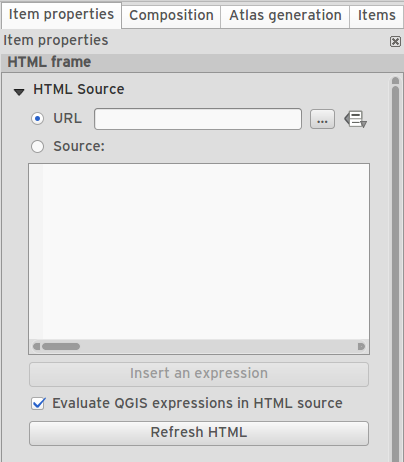Go to the Items tab
Screen dimensions: 404x462
click(377, 15)
